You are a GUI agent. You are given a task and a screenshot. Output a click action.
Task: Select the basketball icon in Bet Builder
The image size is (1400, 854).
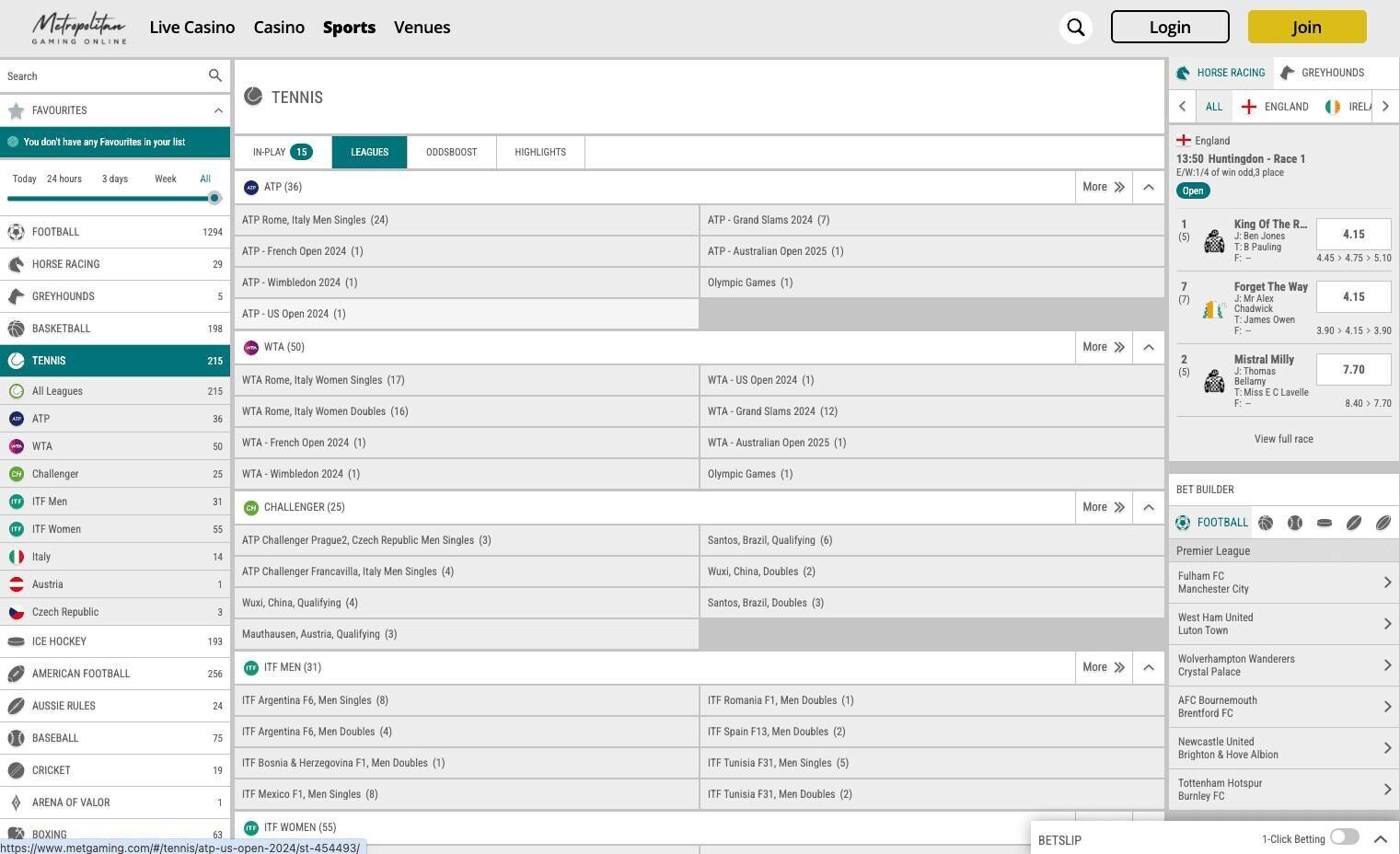click(1266, 523)
